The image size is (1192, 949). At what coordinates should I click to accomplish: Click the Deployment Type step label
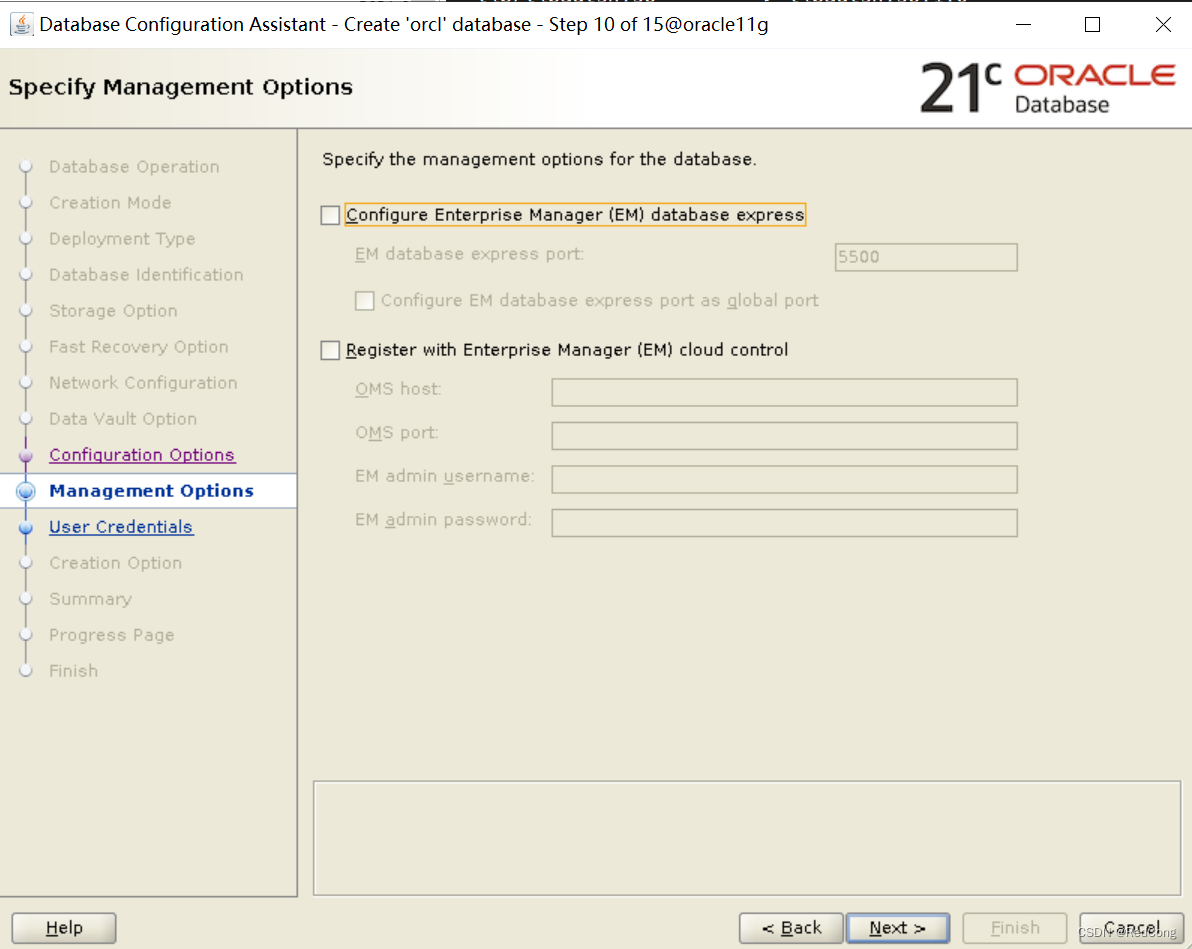point(122,239)
